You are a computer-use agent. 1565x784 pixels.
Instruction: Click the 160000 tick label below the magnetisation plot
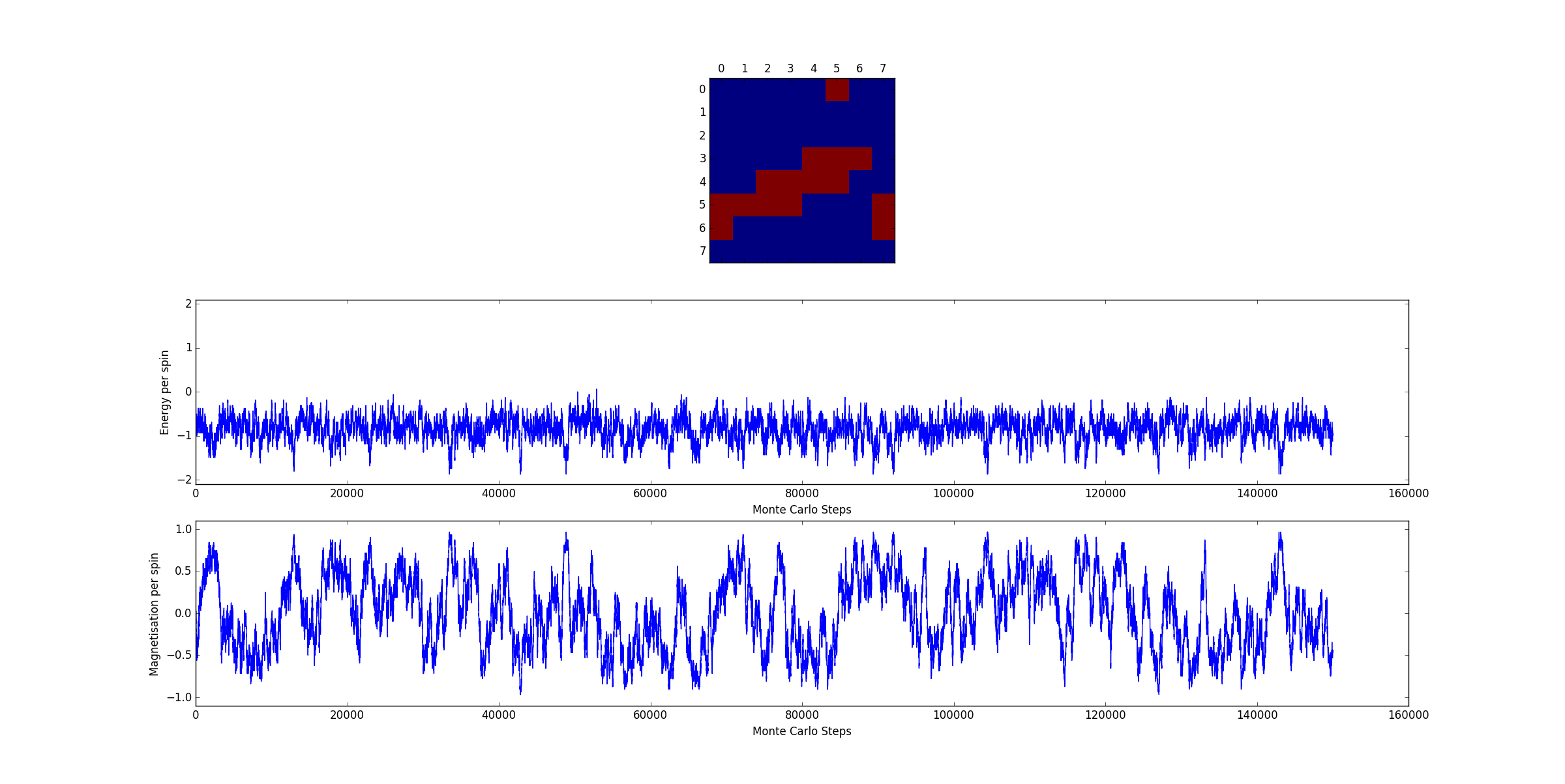(1408, 715)
